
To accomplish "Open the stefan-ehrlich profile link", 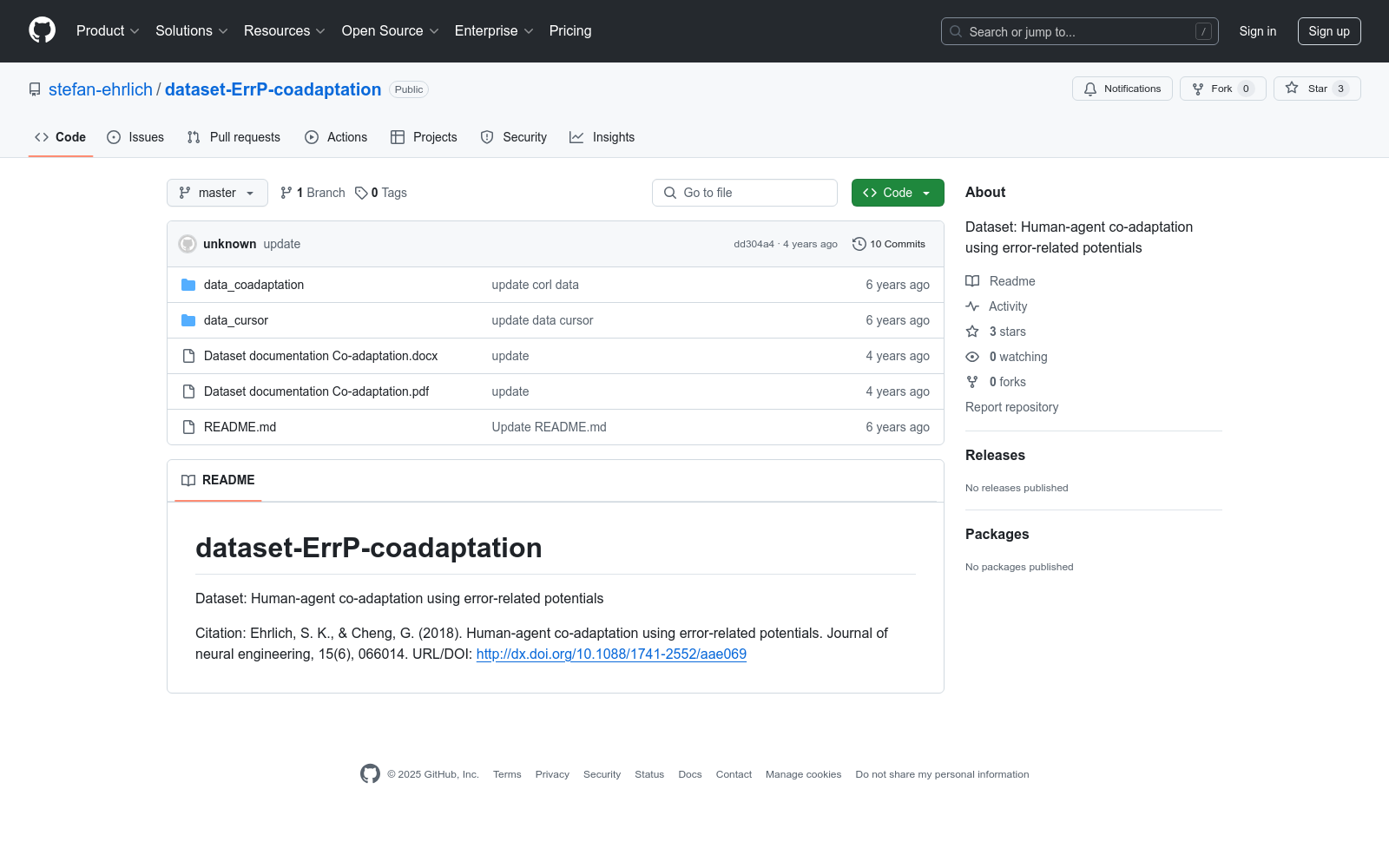I will click(x=101, y=89).
